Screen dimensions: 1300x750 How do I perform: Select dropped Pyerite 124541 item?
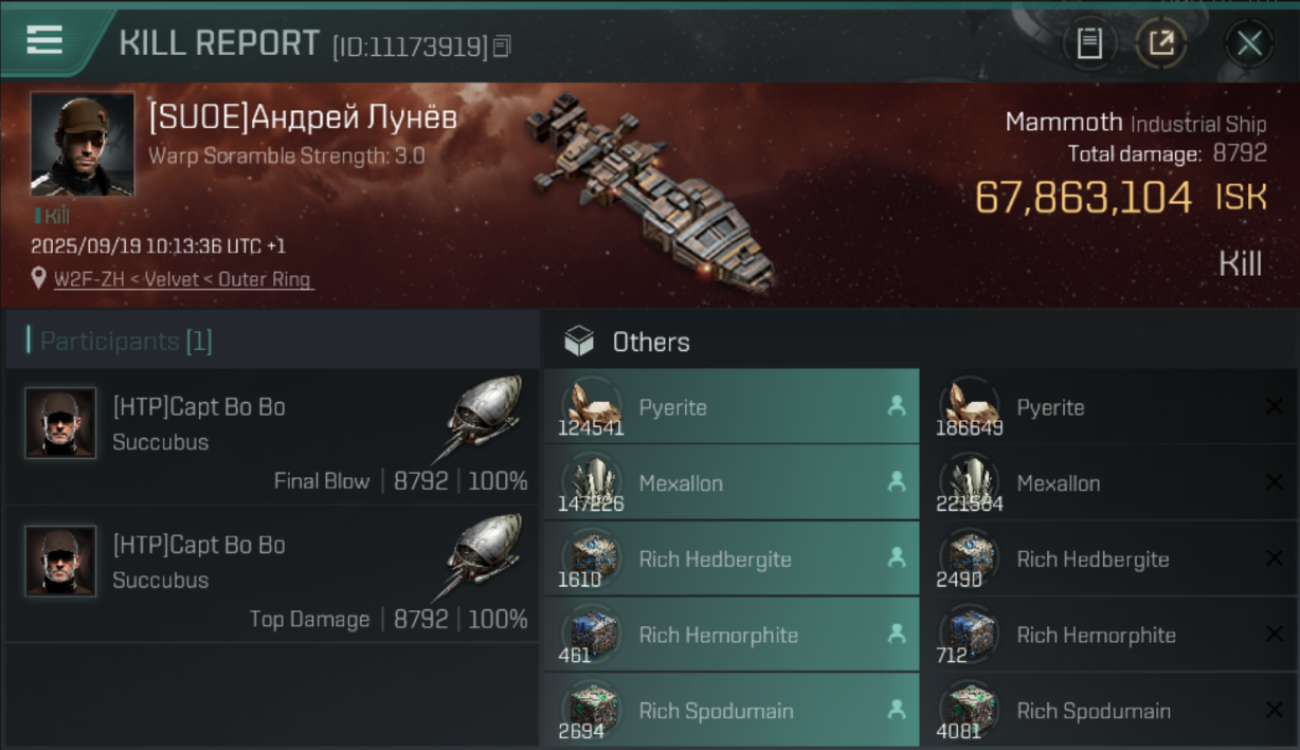tap(730, 407)
